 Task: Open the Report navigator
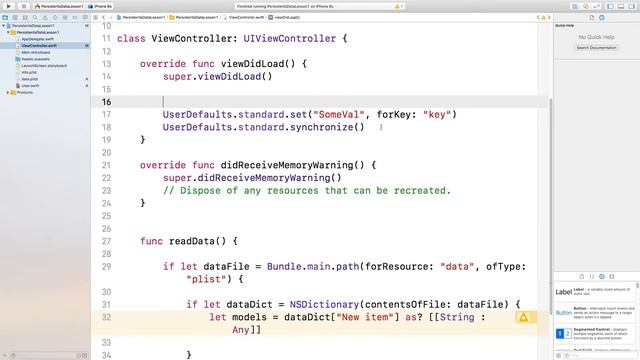pyautogui.click(x=85, y=18)
